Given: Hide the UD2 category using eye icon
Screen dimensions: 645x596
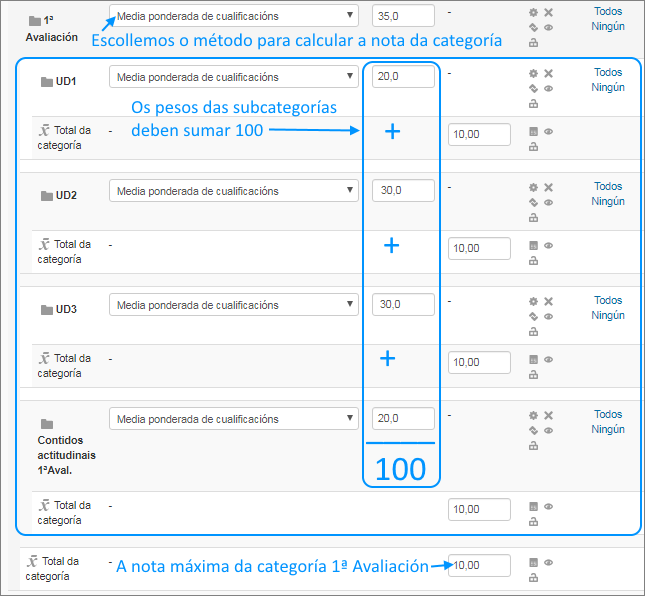Looking at the screenshot, I should pos(548,202).
